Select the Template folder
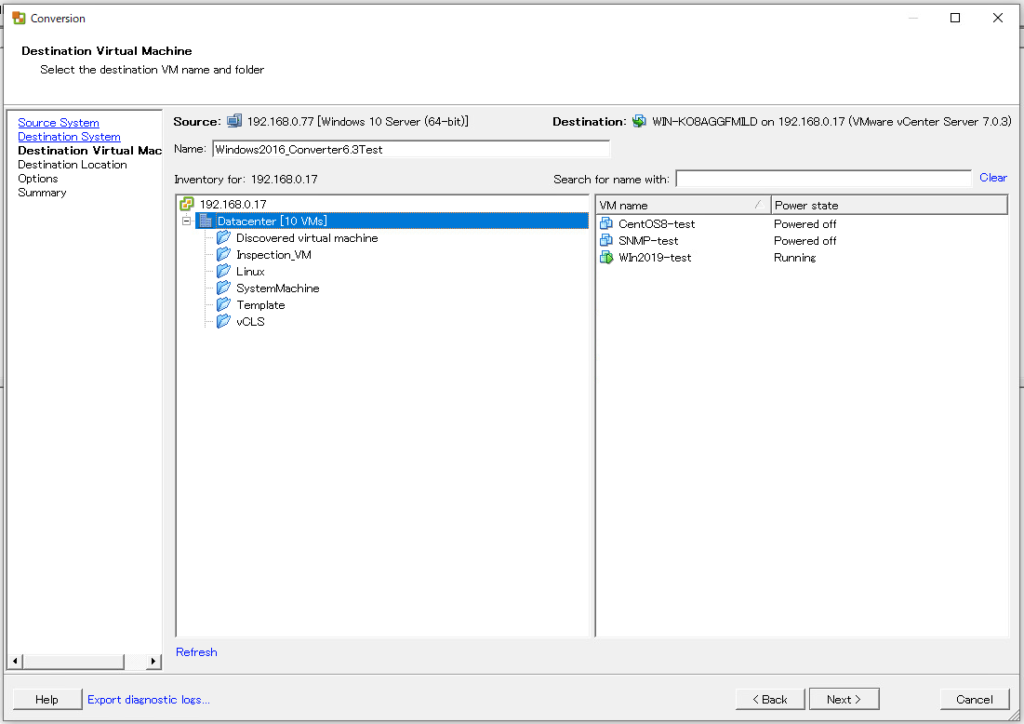This screenshot has width=1024, height=724. (260, 304)
